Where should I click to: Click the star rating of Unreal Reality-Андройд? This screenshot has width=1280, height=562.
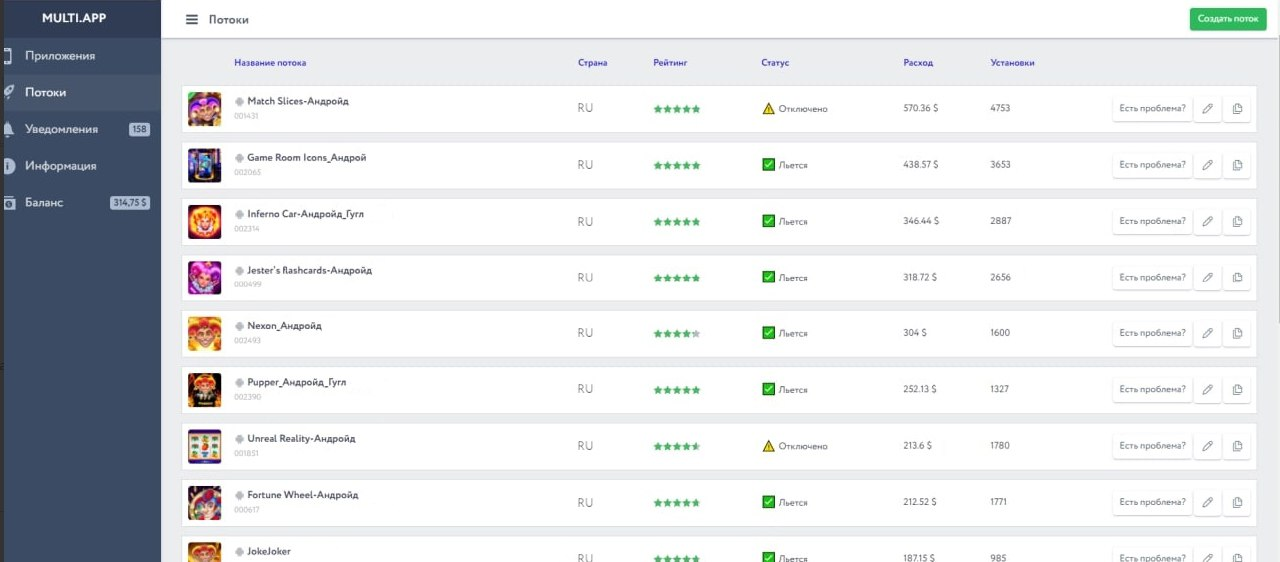coord(677,446)
